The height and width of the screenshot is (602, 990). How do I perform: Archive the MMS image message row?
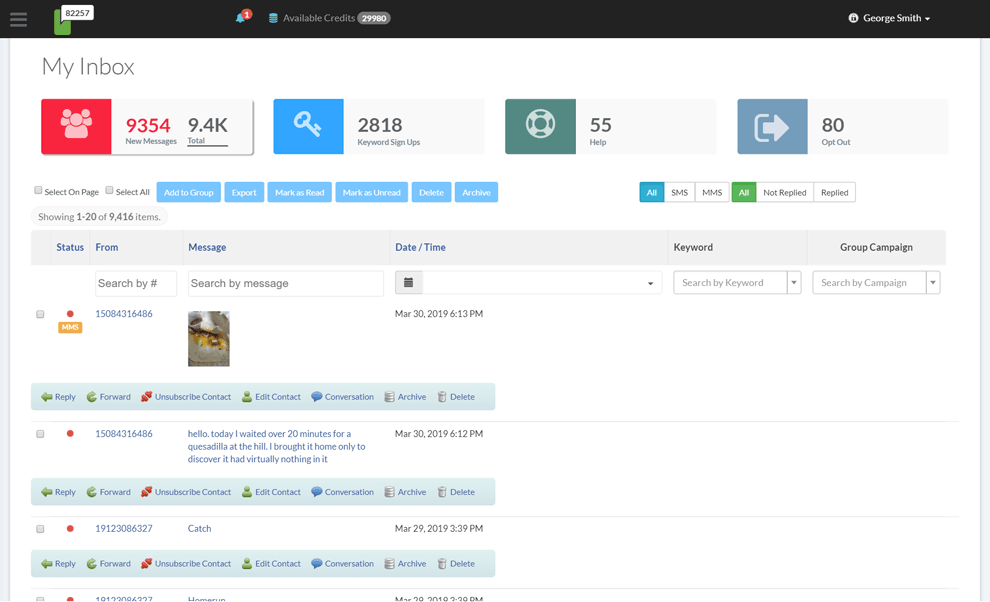point(405,397)
